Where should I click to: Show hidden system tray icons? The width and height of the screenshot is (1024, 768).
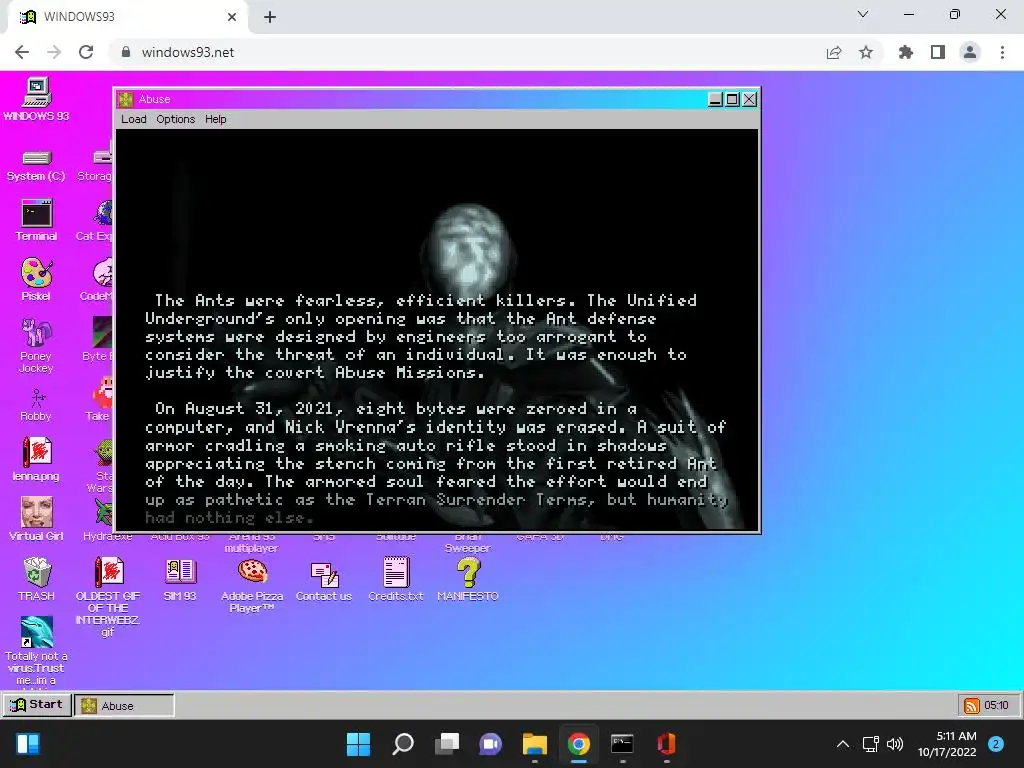coord(843,744)
